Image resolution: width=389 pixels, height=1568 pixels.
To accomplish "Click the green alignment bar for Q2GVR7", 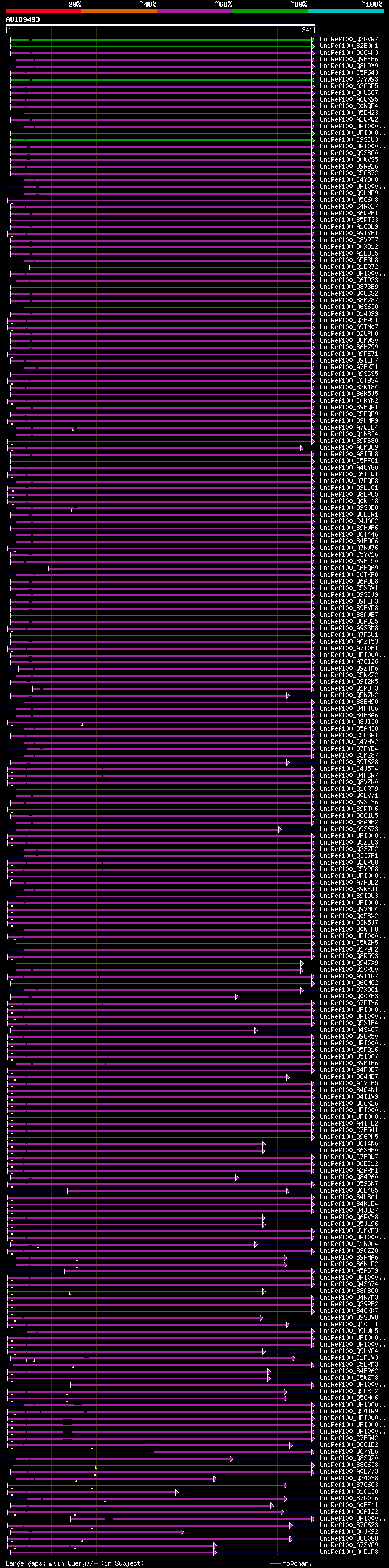I will pyautogui.click(x=162, y=40).
